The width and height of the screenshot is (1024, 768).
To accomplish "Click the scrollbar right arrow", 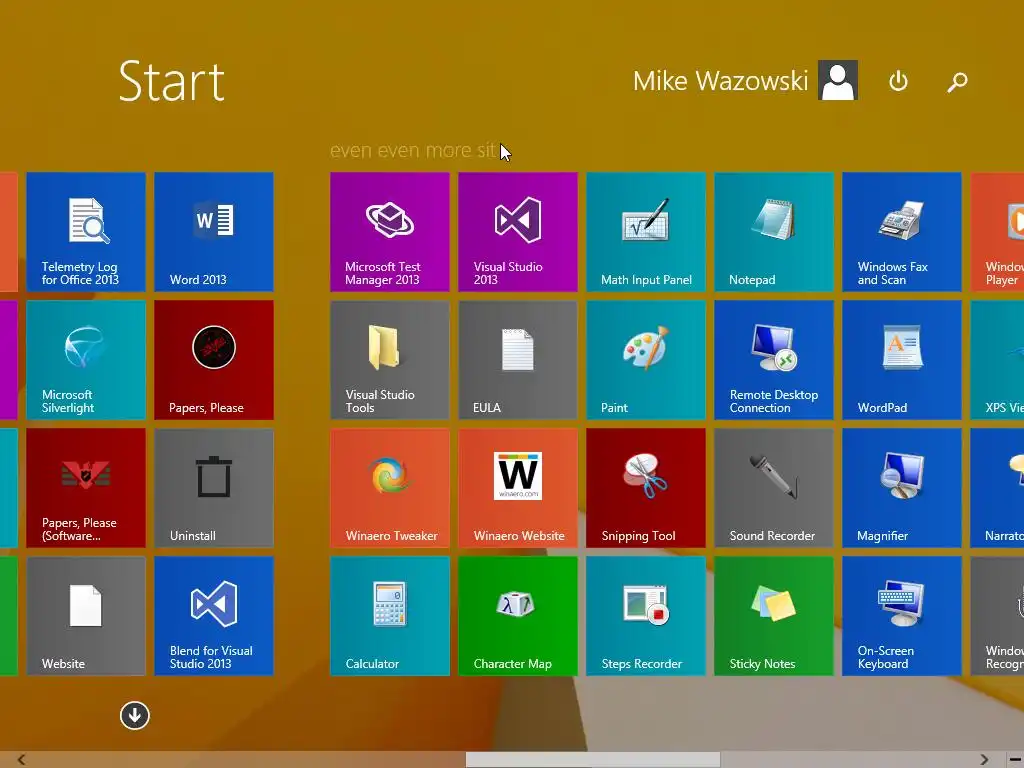I will click(985, 760).
